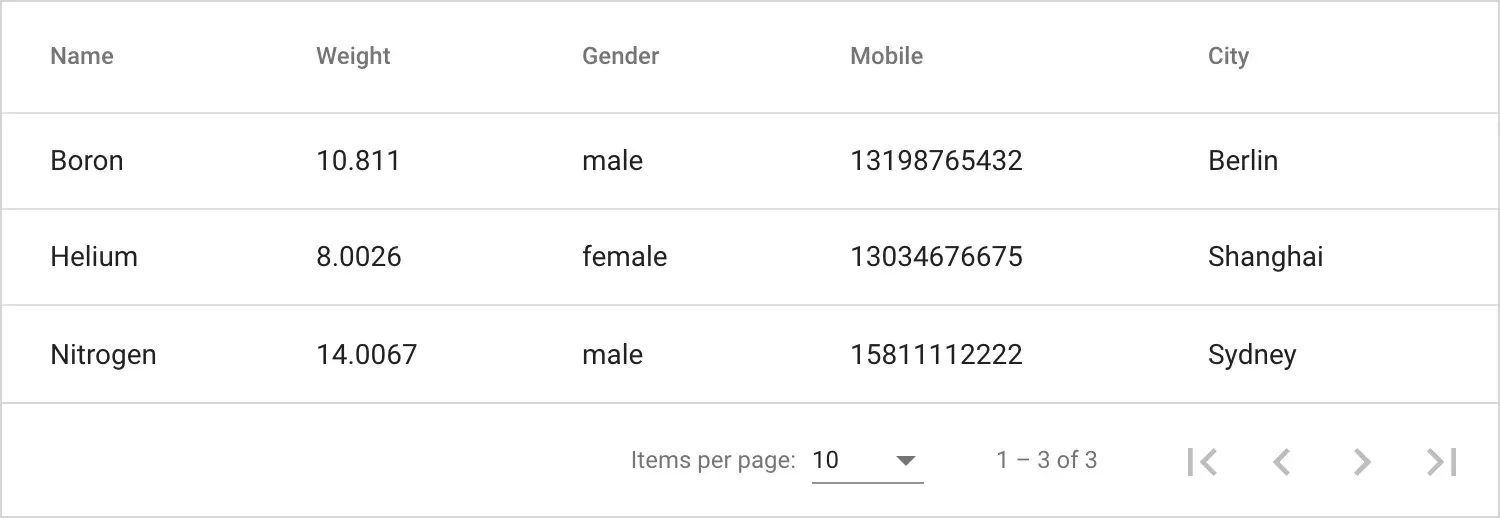The width and height of the screenshot is (1500, 518).
Task: Click the 1 – 3 of 3 range label
Action: coord(1046,460)
